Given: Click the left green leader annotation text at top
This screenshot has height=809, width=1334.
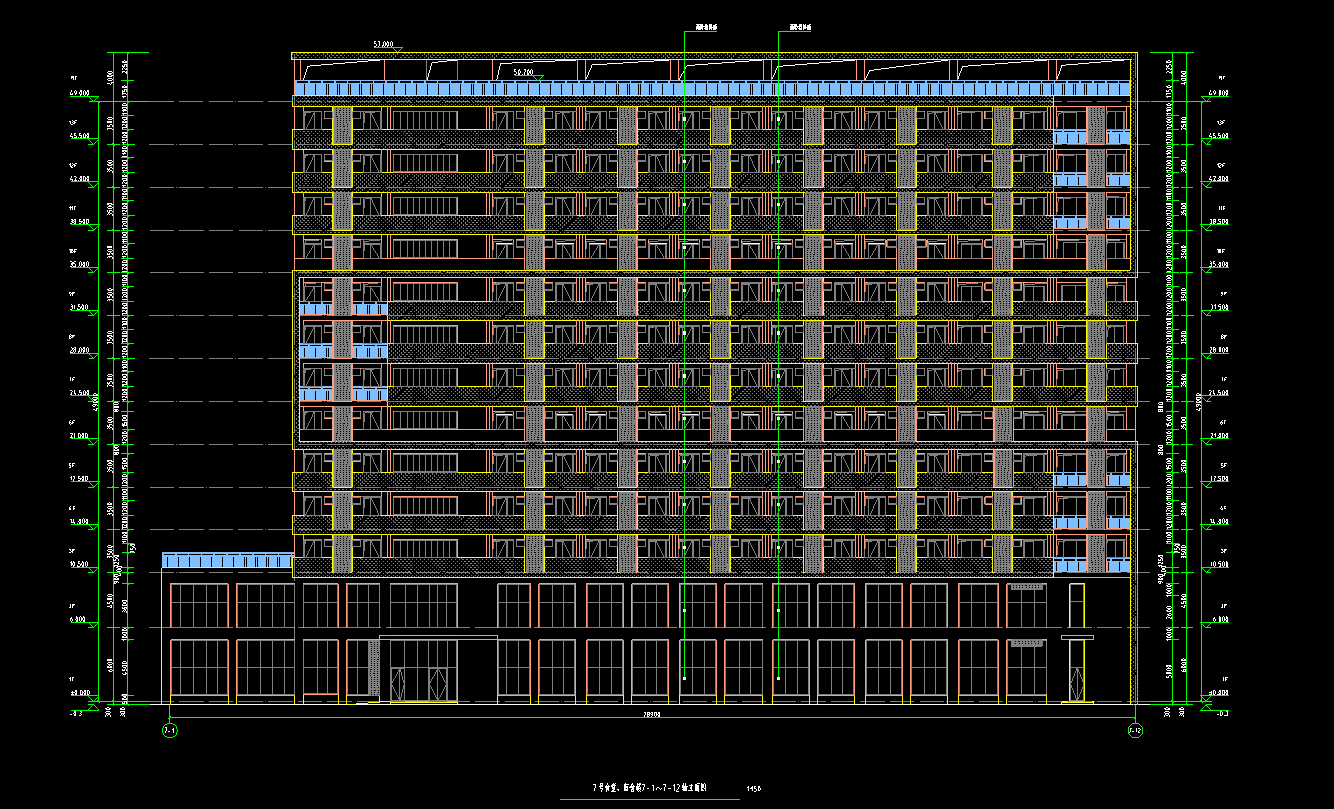Looking at the screenshot, I should click(x=692, y=26).
